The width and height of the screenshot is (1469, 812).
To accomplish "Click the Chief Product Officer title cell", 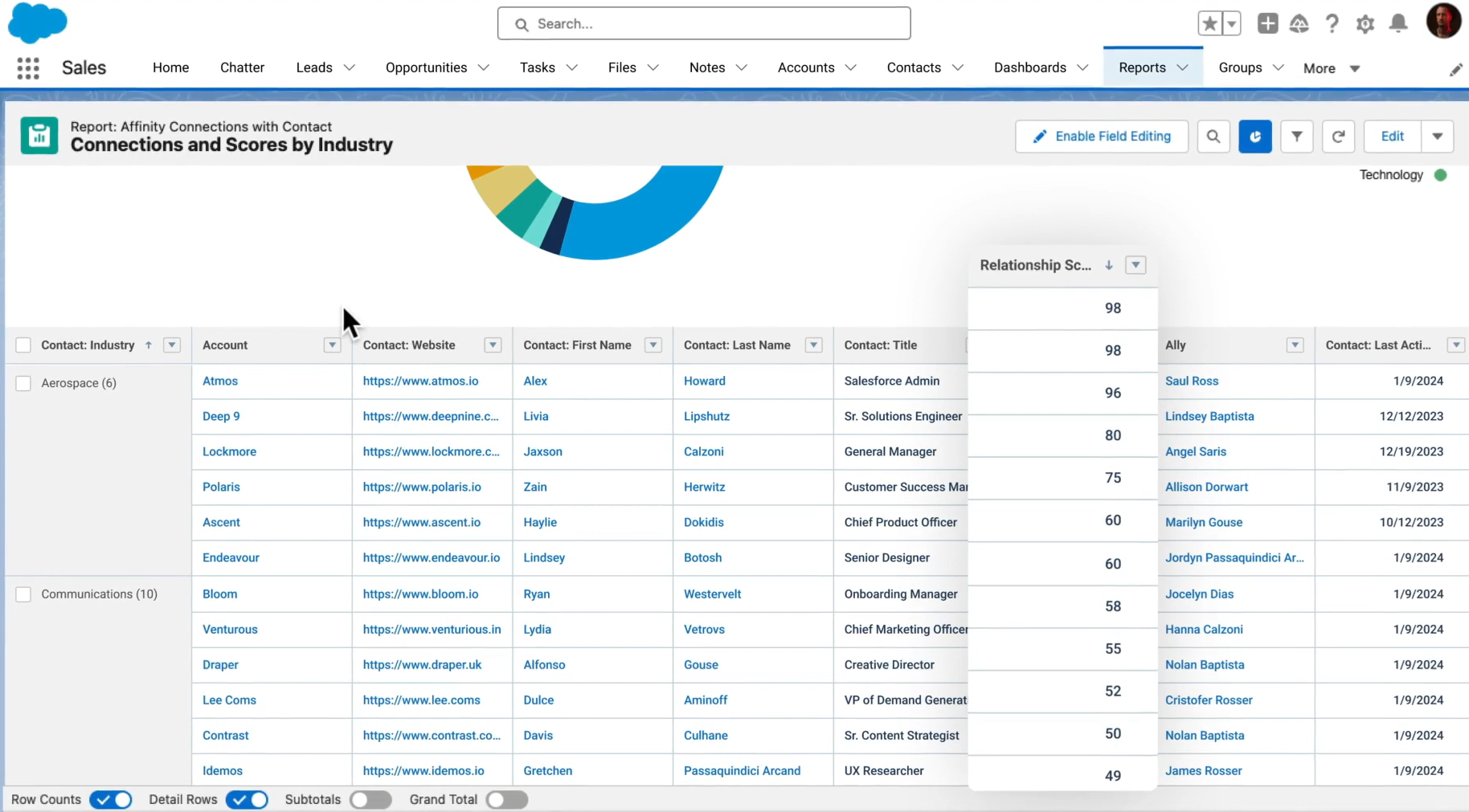I will pyautogui.click(x=901, y=522).
